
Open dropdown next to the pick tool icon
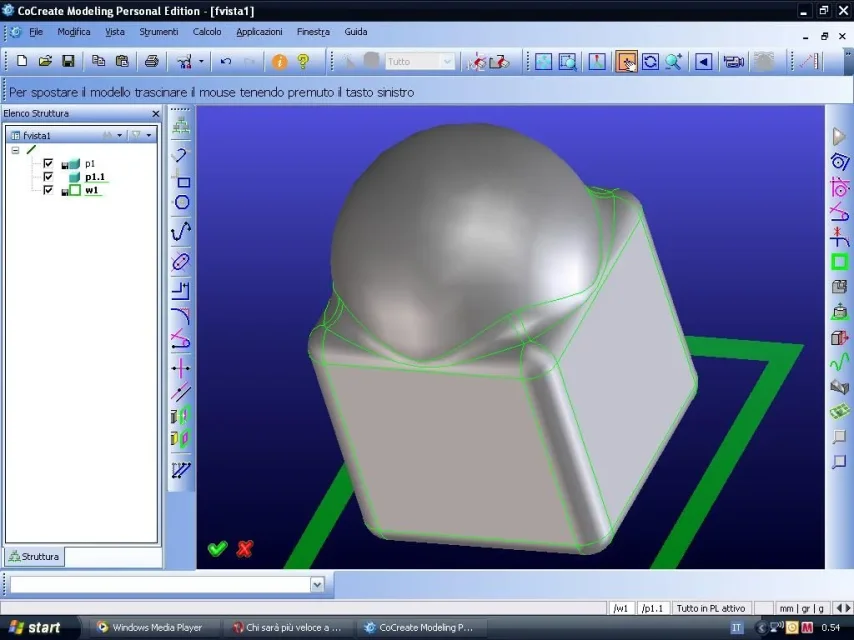coord(201,62)
